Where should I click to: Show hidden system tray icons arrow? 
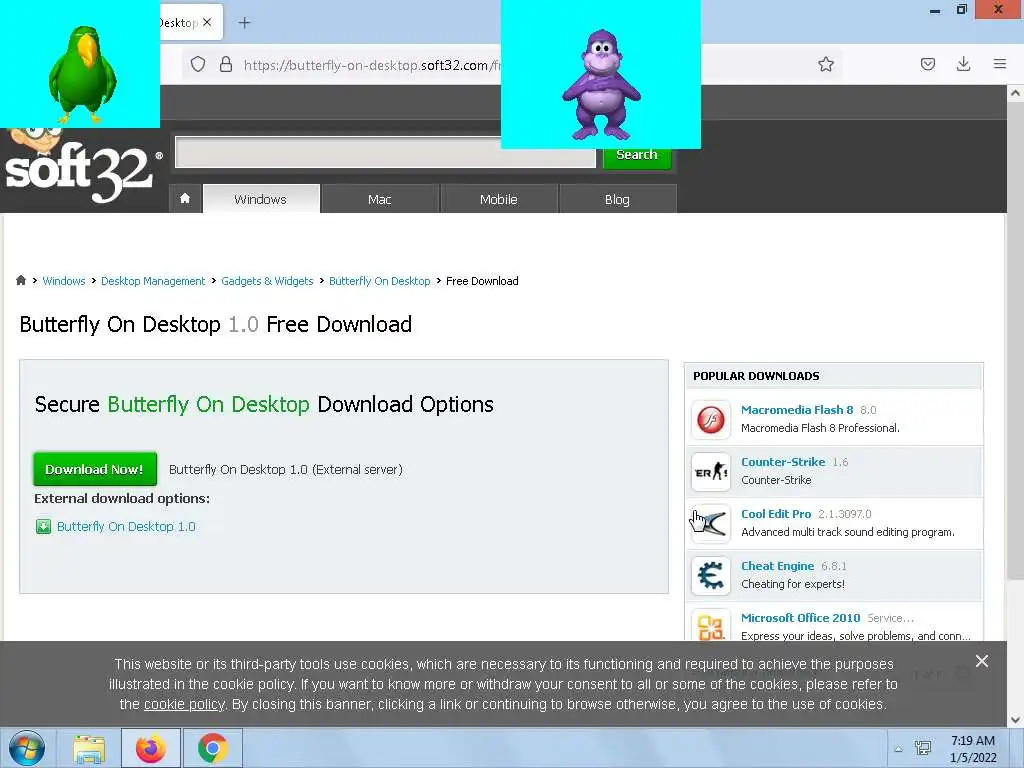898,749
